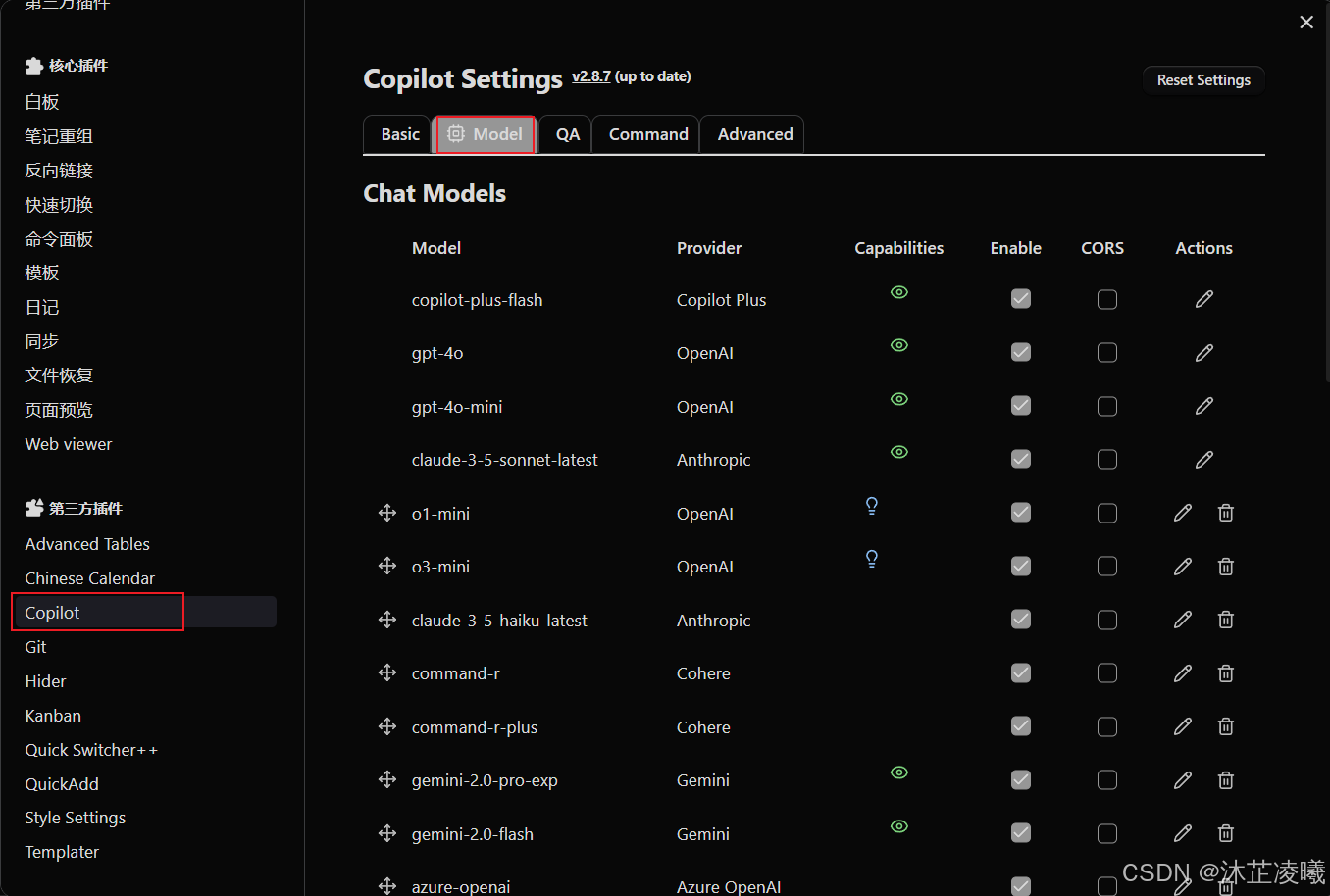Click the vision eye icon for gpt-4o

pos(899,345)
